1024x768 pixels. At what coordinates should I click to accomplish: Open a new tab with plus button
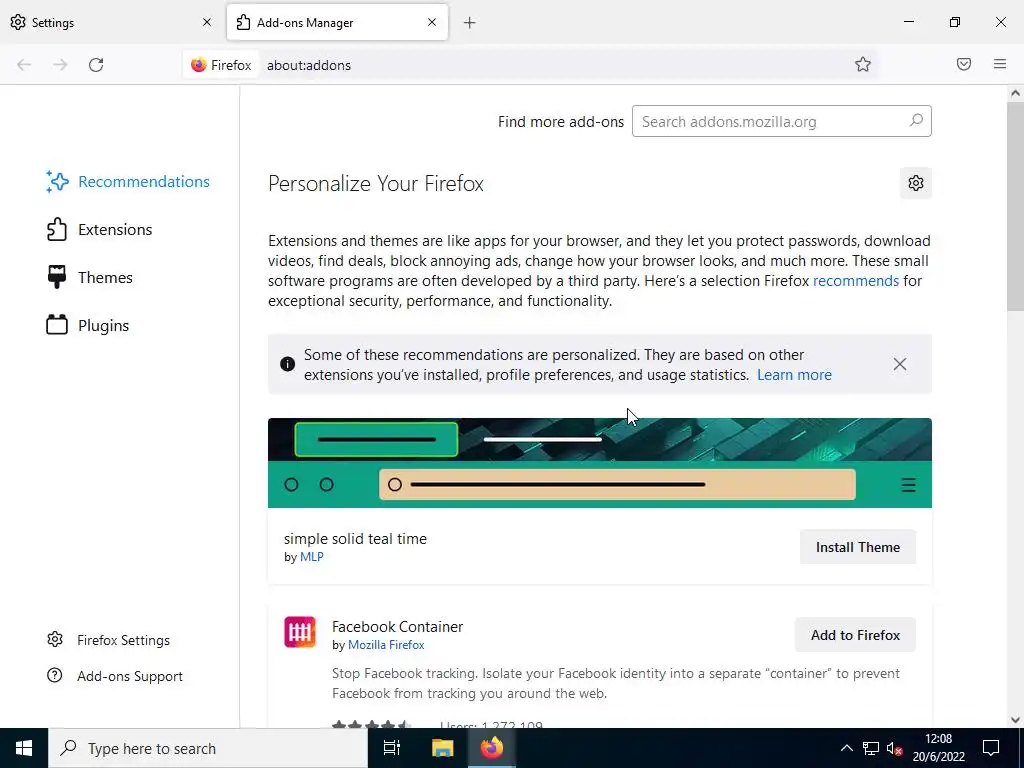[x=470, y=23]
